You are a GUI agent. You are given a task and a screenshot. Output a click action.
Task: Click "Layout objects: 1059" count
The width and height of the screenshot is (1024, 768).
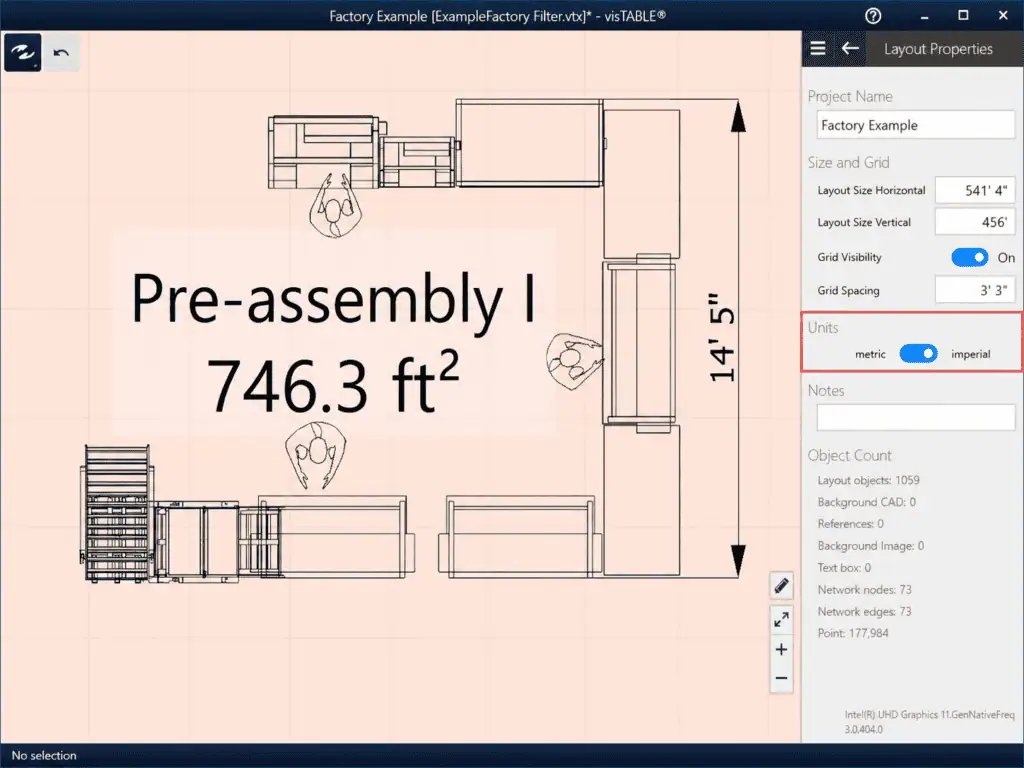(868, 480)
